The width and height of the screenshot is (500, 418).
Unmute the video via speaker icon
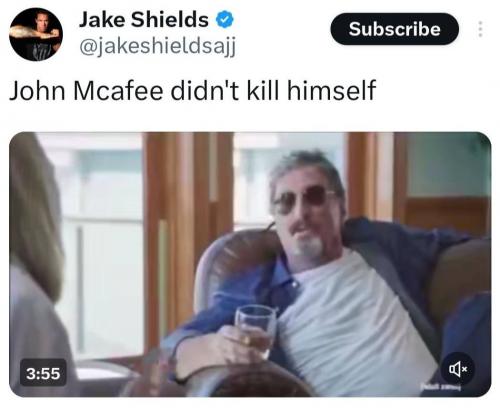pos(458,369)
